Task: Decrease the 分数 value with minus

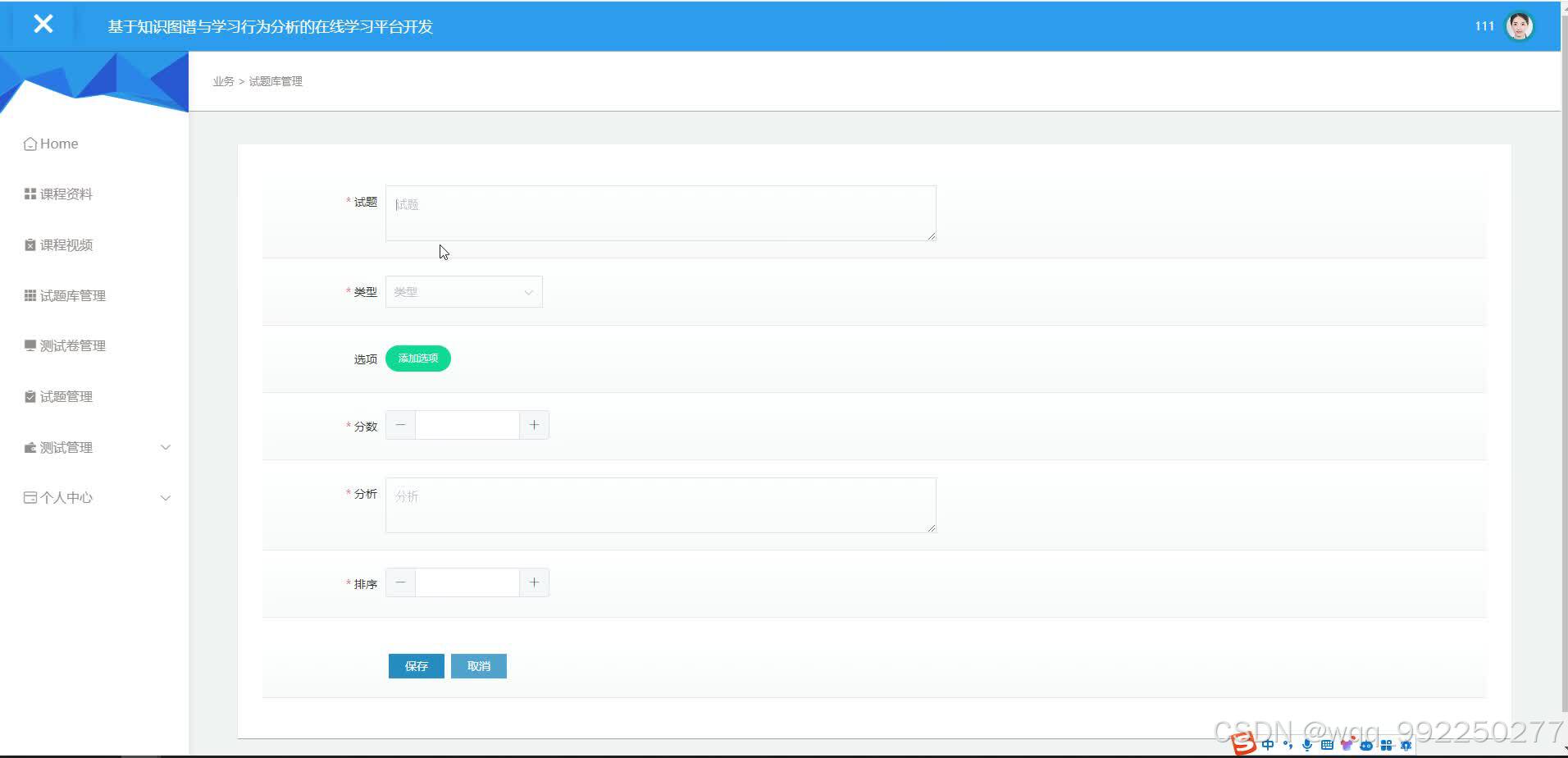Action: (400, 425)
